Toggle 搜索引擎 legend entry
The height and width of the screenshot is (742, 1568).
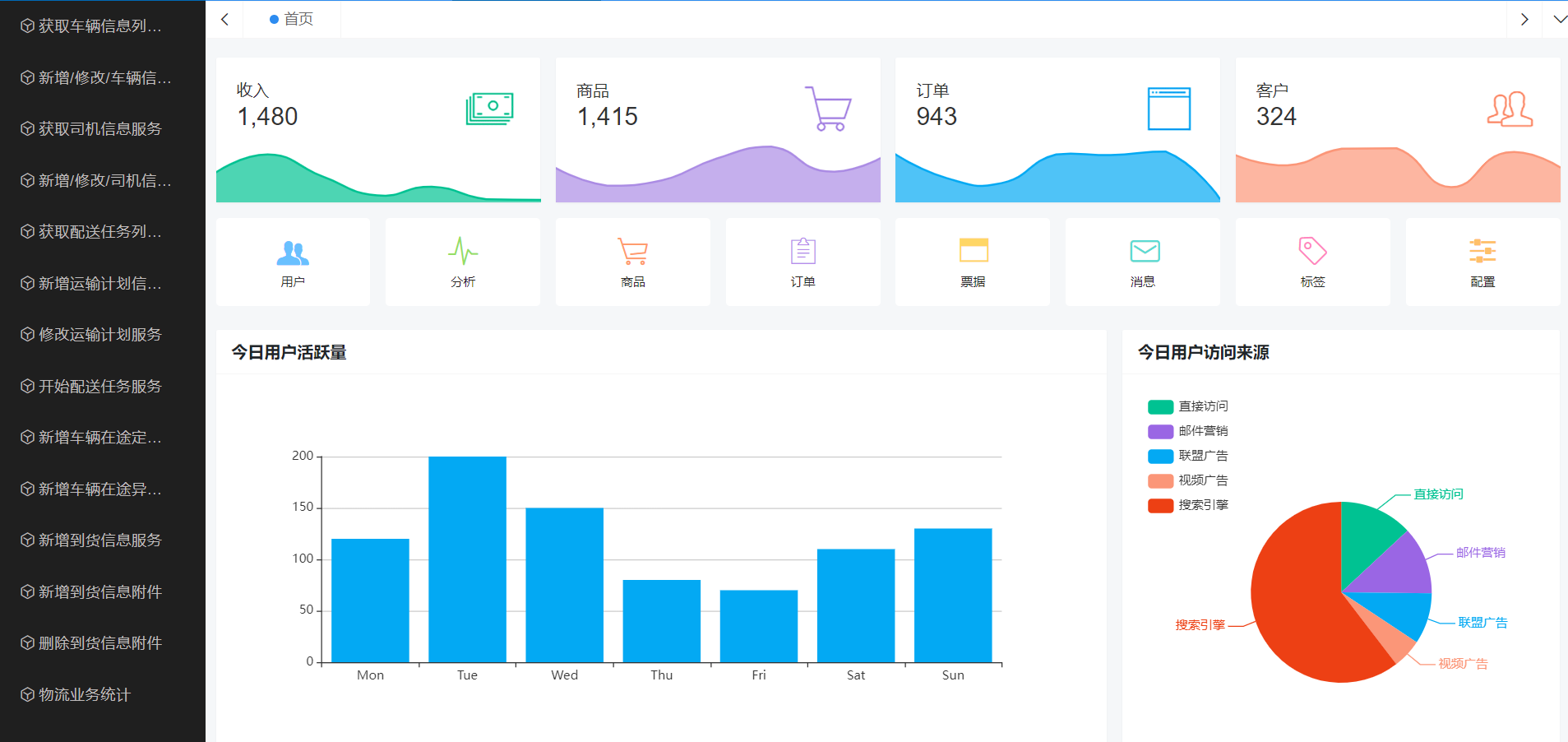coord(1187,505)
